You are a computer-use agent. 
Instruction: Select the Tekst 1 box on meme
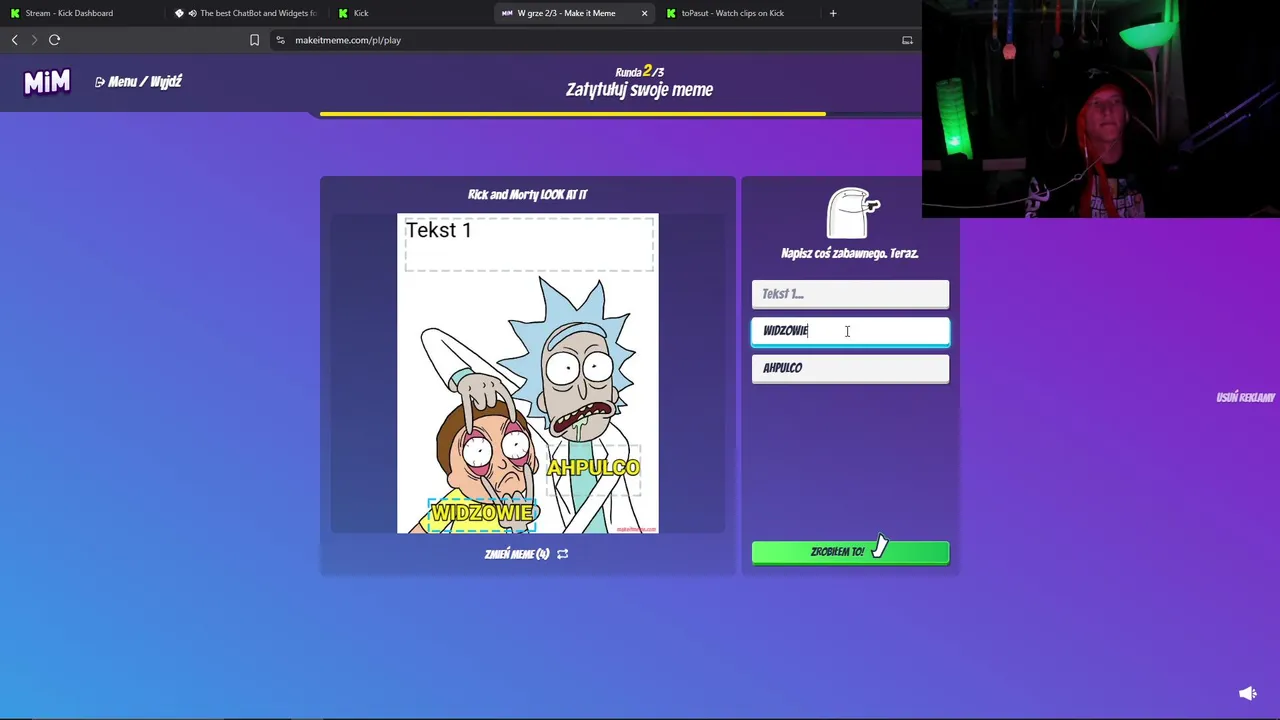[529, 244]
